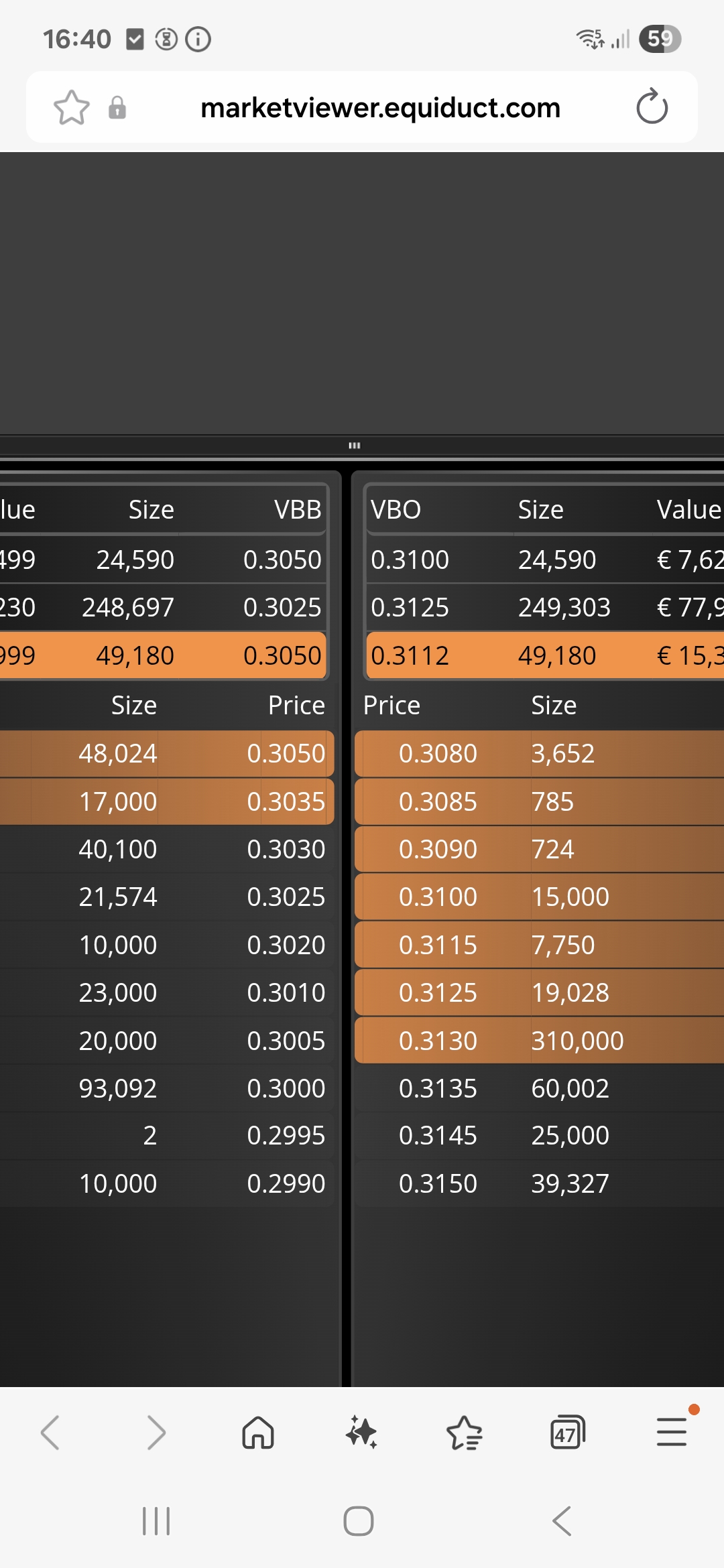724x1568 pixels.
Task: Navigate back with browser back arrow
Action: pyautogui.click(x=51, y=1433)
